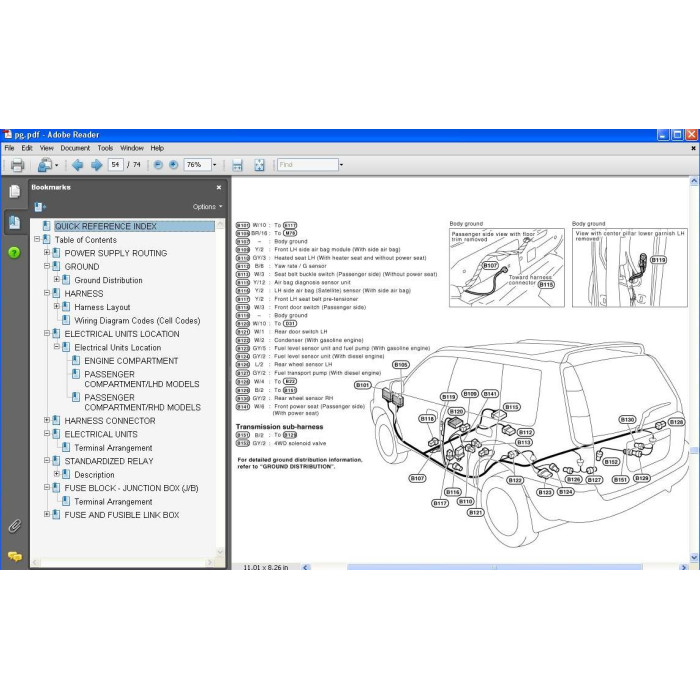Click the document scroll right arrow

(x=683, y=567)
